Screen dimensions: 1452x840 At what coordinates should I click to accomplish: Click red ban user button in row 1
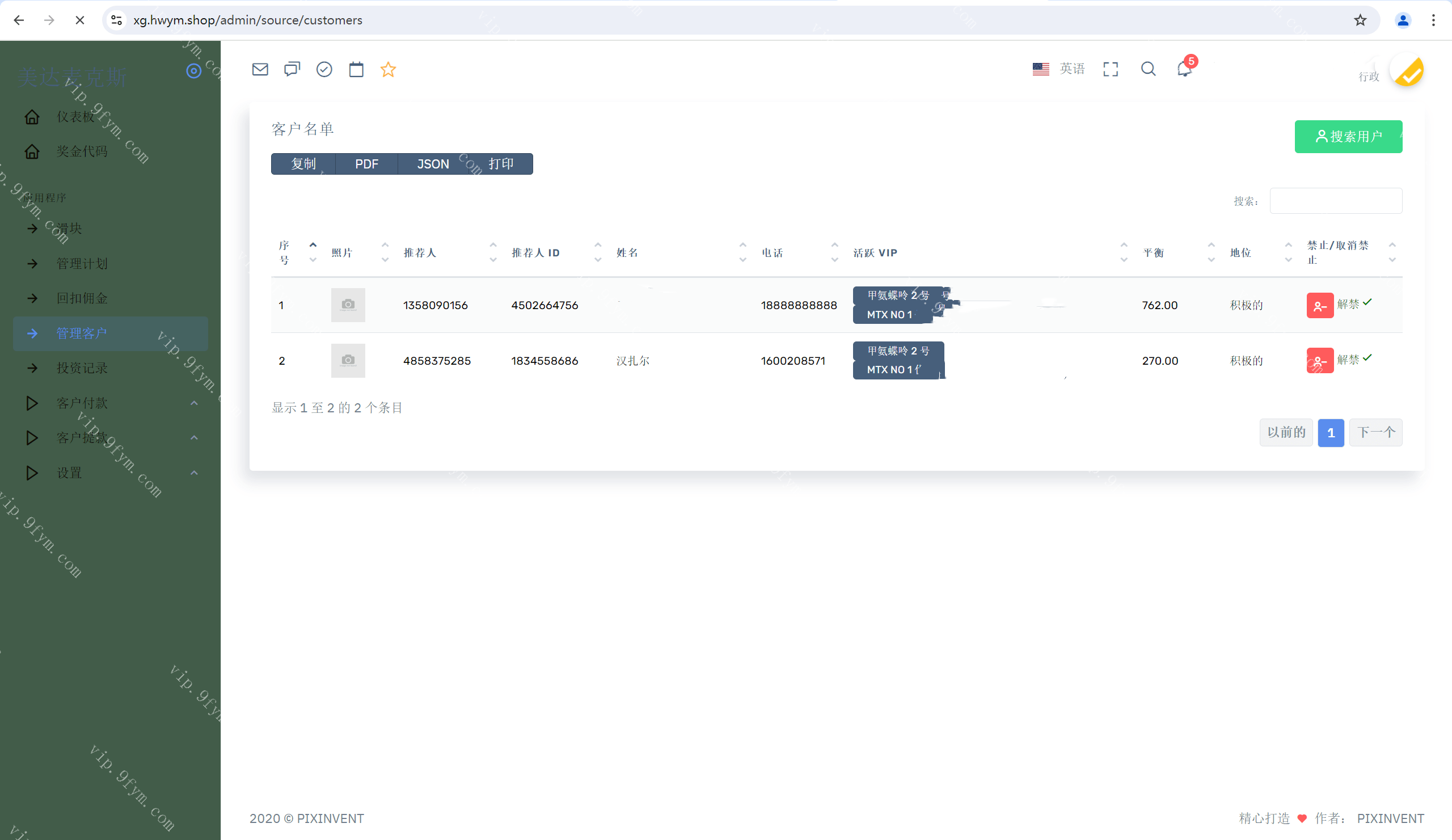(1319, 306)
